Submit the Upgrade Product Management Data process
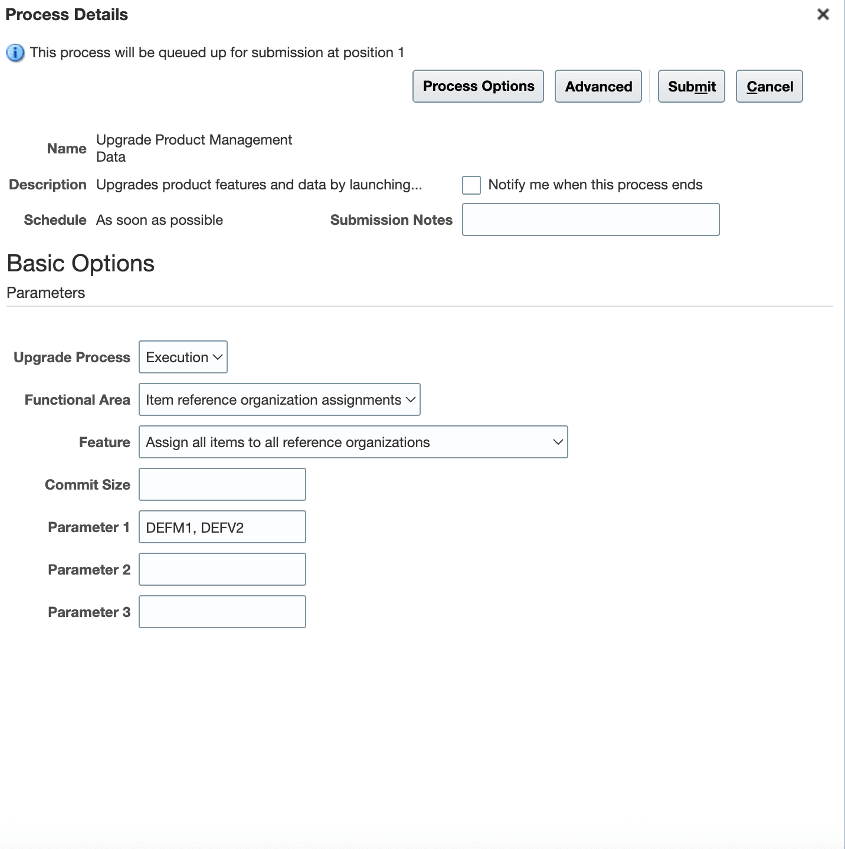The height and width of the screenshot is (849, 845). pos(690,86)
